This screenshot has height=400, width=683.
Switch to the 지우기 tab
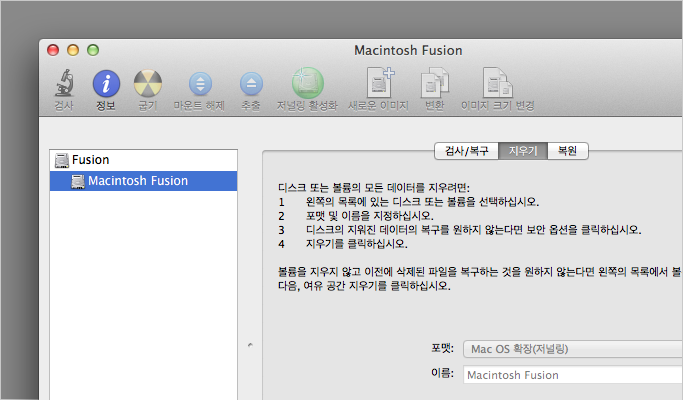[523, 151]
